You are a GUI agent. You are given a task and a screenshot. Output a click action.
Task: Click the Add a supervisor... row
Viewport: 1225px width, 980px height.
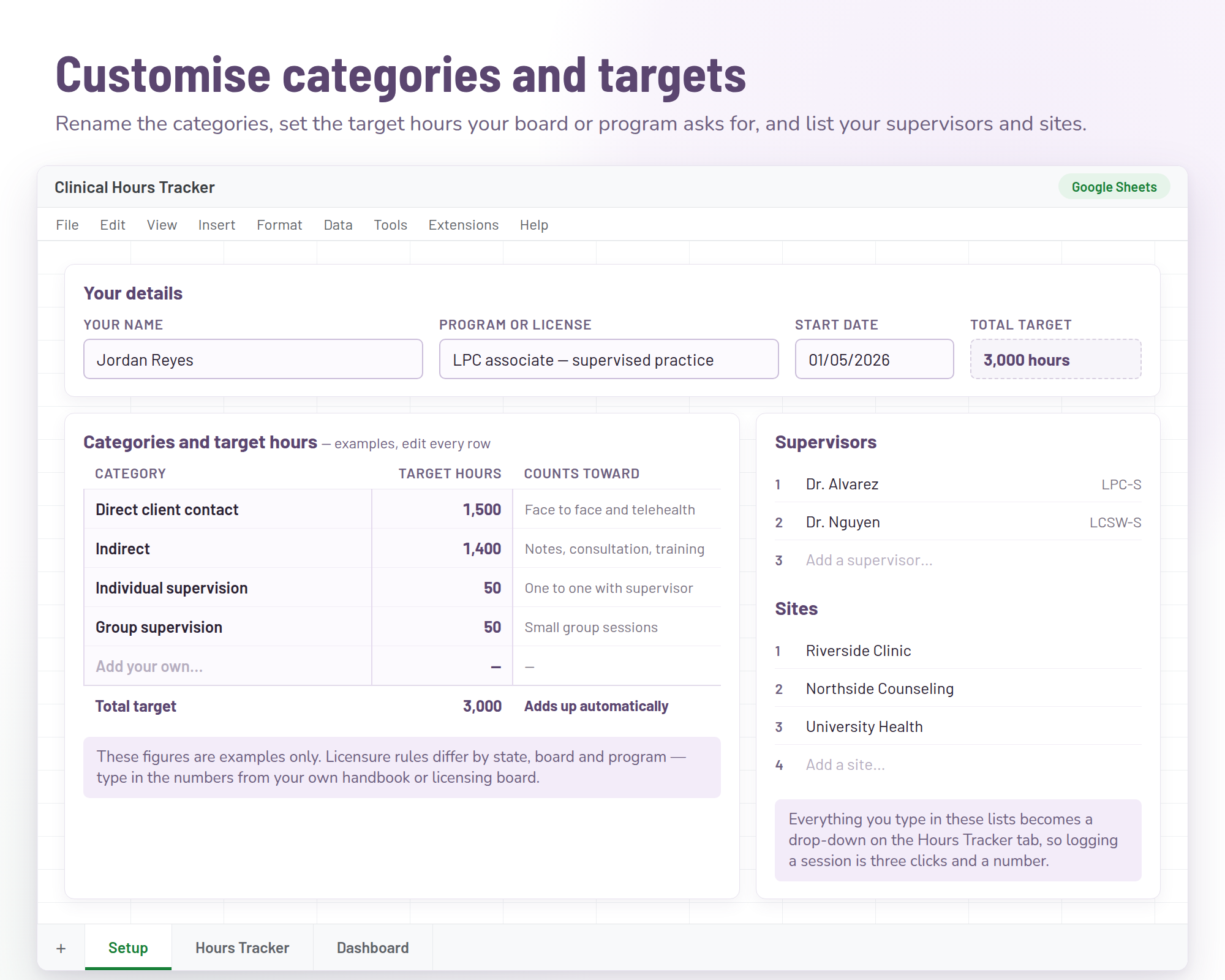click(x=958, y=560)
